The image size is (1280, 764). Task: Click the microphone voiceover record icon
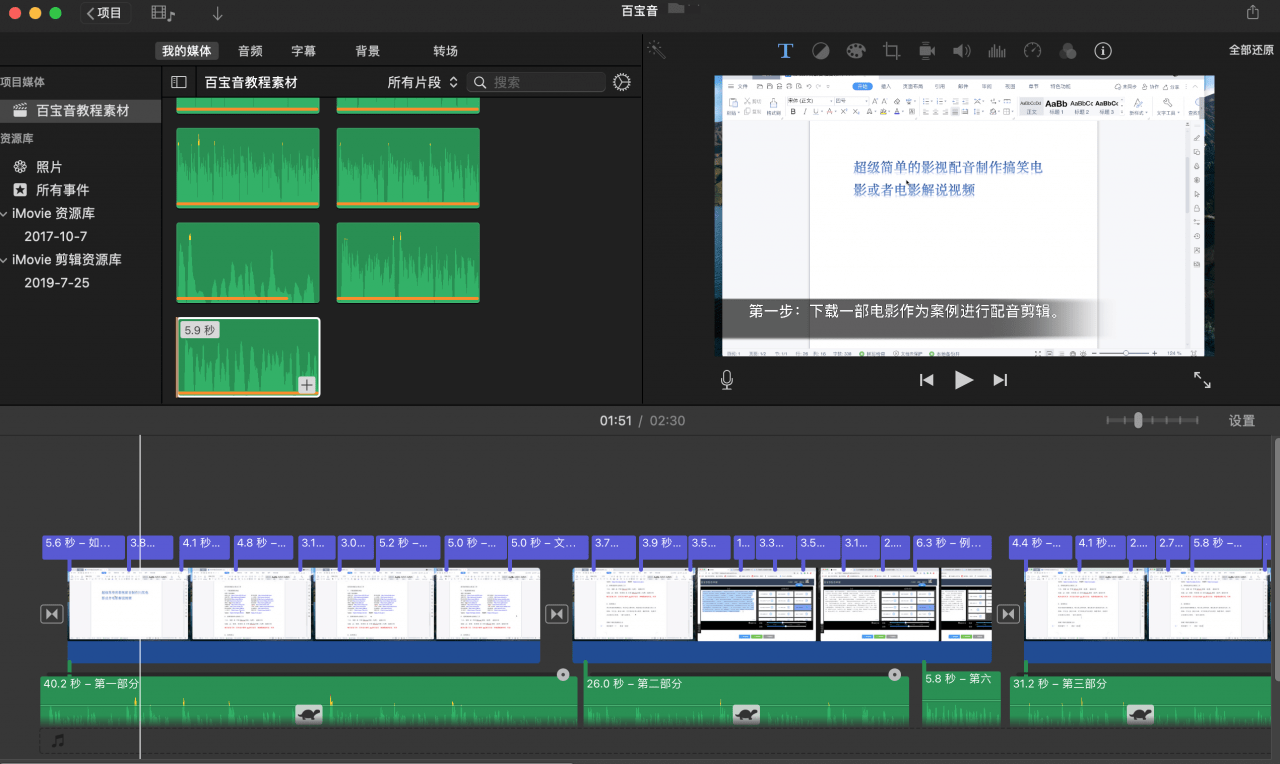click(727, 380)
